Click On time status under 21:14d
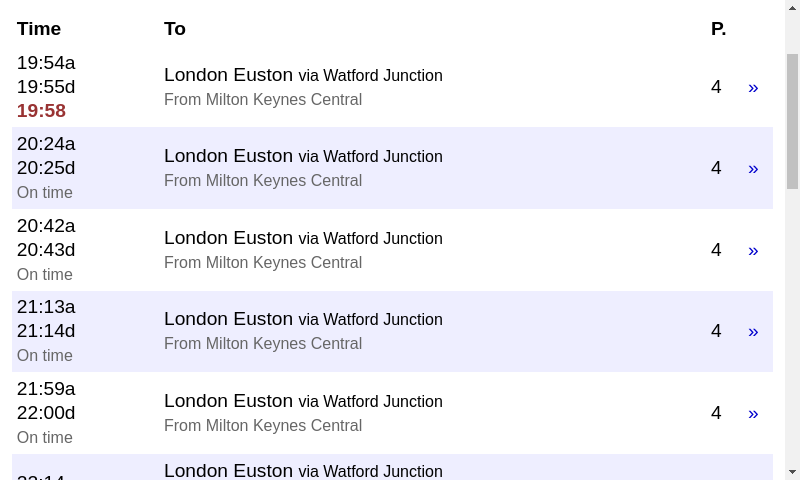This screenshot has height=480, width=800. click(45, 356)
